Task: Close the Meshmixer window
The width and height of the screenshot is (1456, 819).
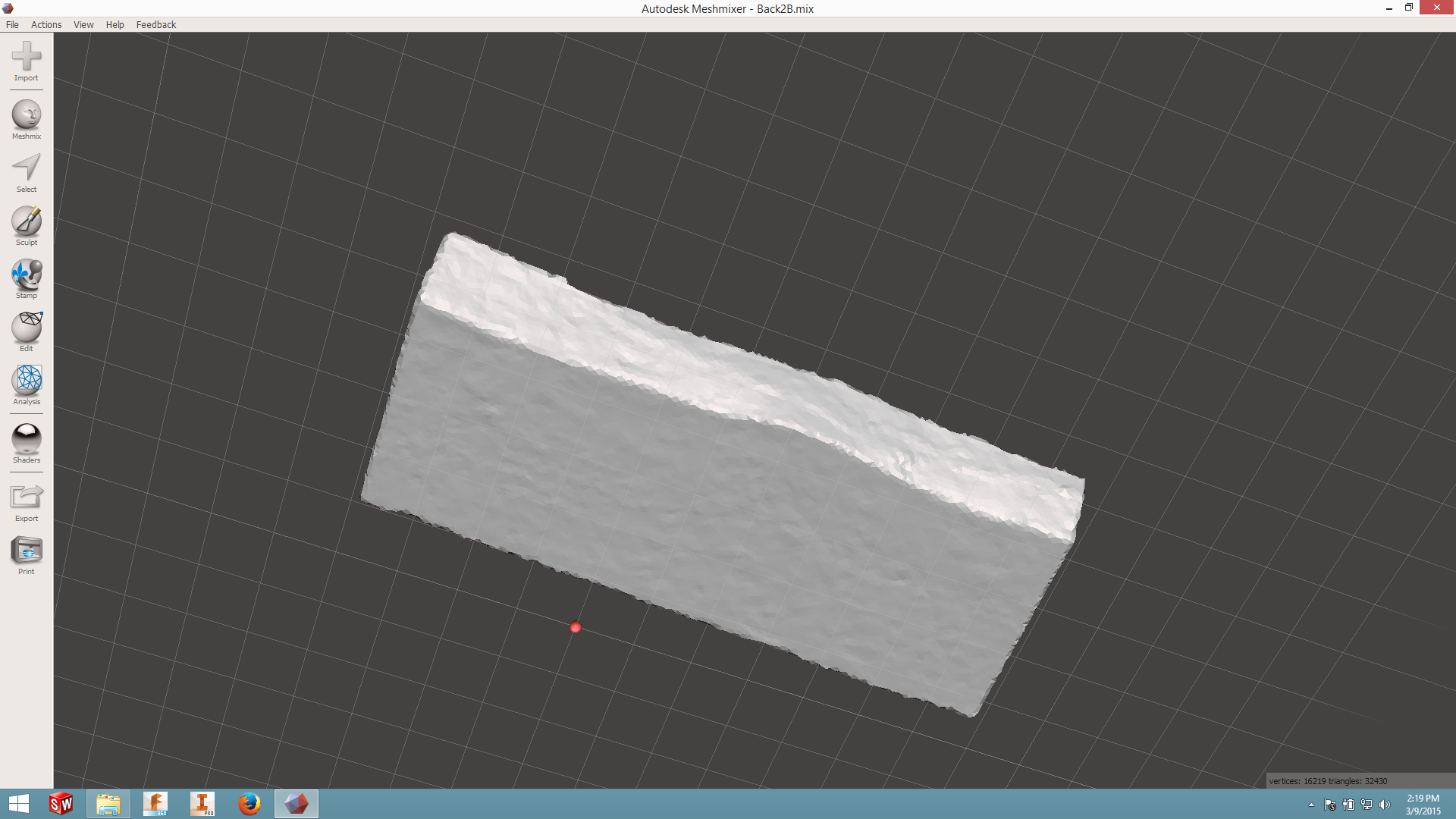Action: (1437, 8)
